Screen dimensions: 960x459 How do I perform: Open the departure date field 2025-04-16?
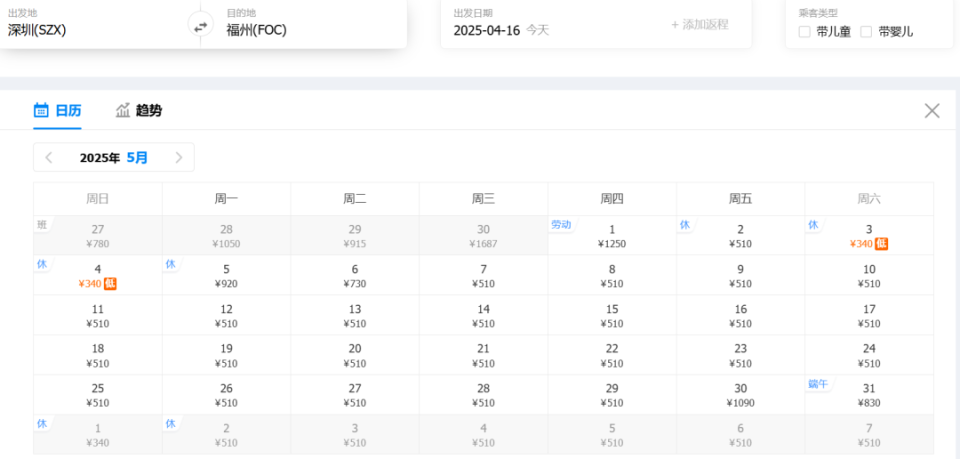click(486, 30)
